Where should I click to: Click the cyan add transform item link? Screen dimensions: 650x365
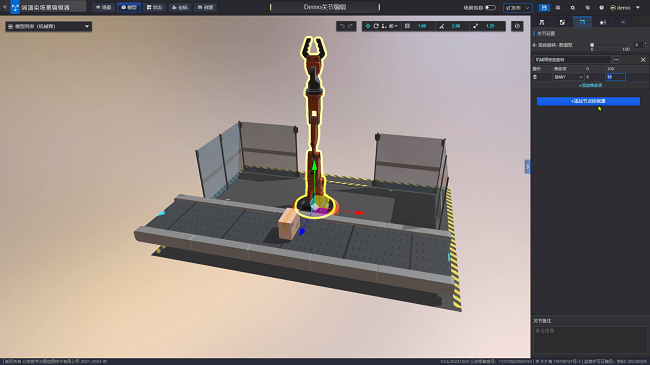[590, 85]
